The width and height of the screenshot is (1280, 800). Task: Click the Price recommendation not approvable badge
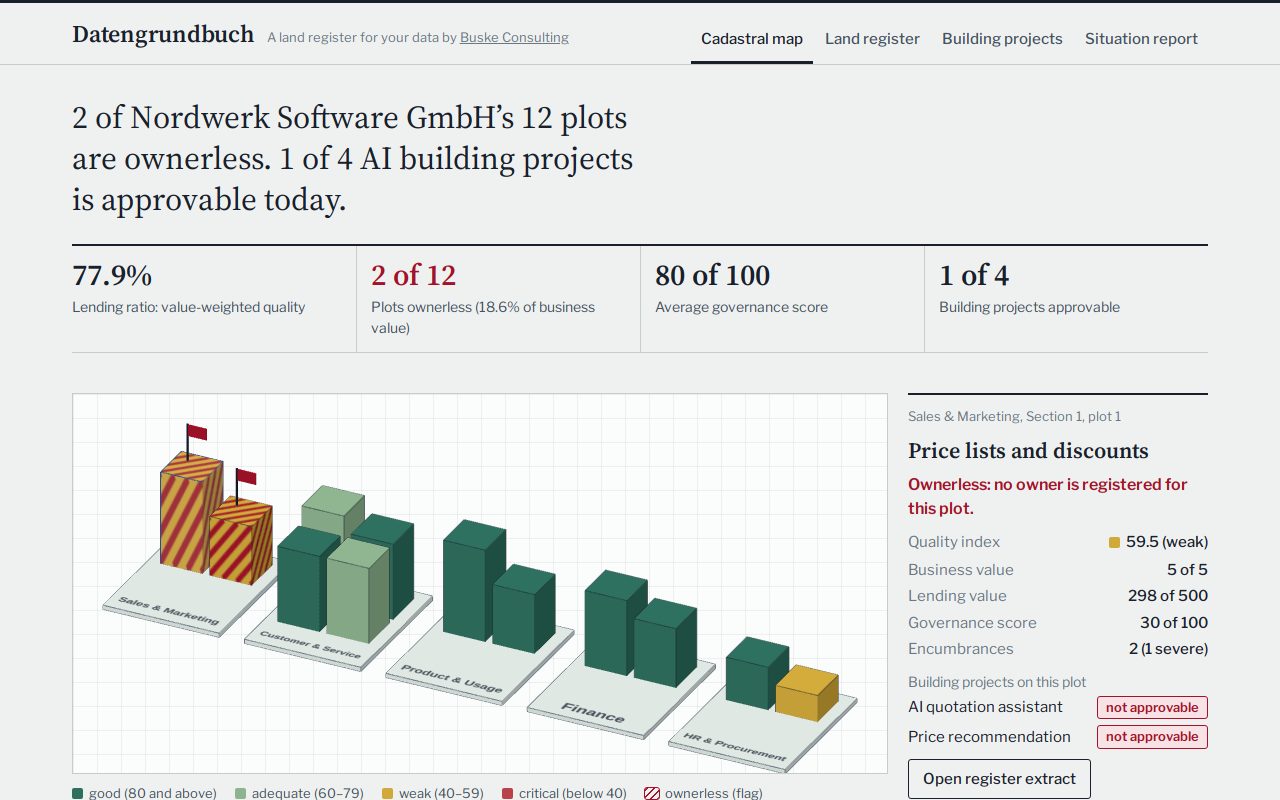coord(1152,737)
